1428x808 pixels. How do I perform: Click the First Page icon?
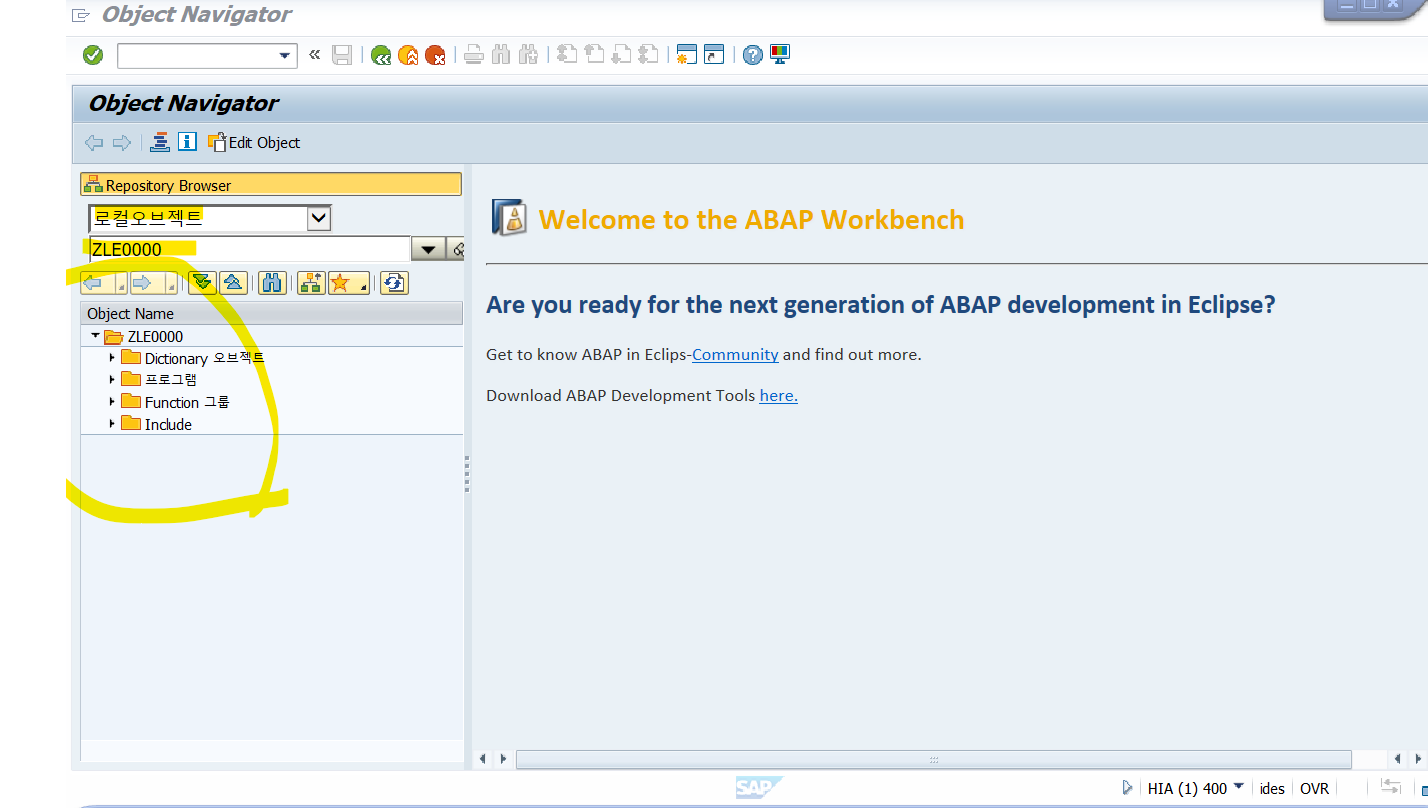[x=568, y=55]
